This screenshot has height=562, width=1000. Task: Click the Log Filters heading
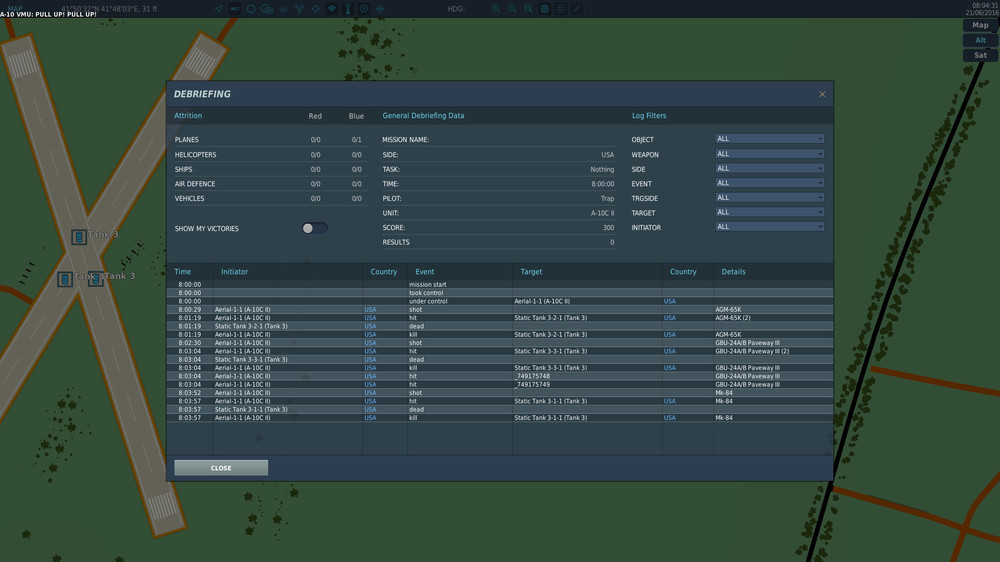[649, 116]
